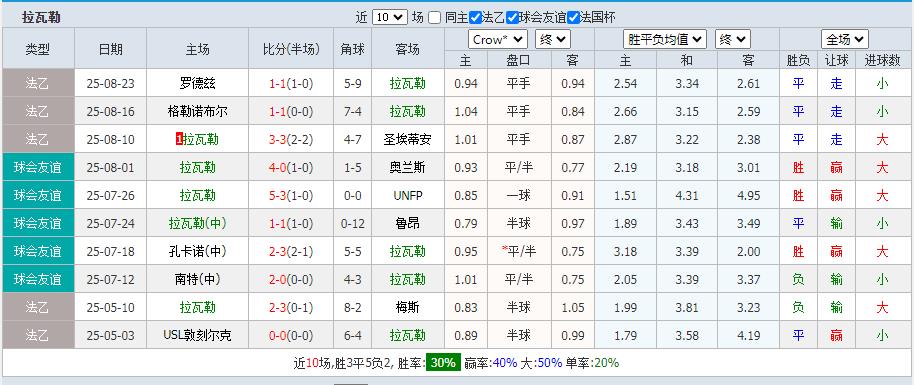The width and height of the screenshot is (914, 385).
Task: Click the date 25-05-10
Action: click(110, 307)
